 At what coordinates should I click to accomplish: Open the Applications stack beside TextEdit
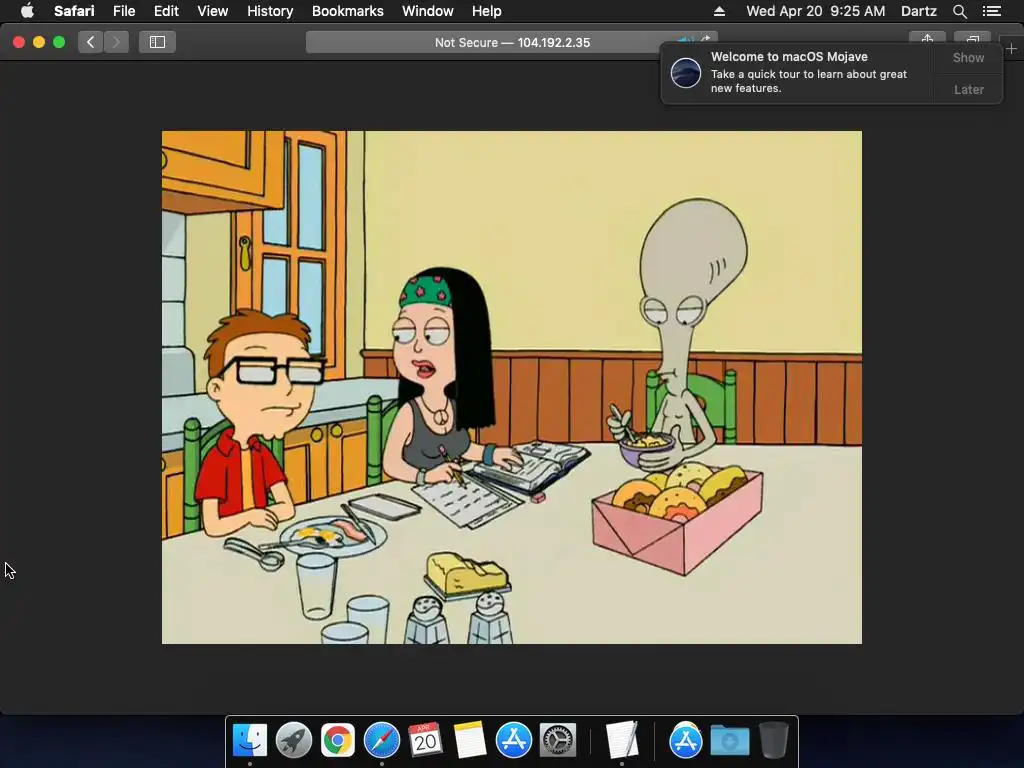685,740
